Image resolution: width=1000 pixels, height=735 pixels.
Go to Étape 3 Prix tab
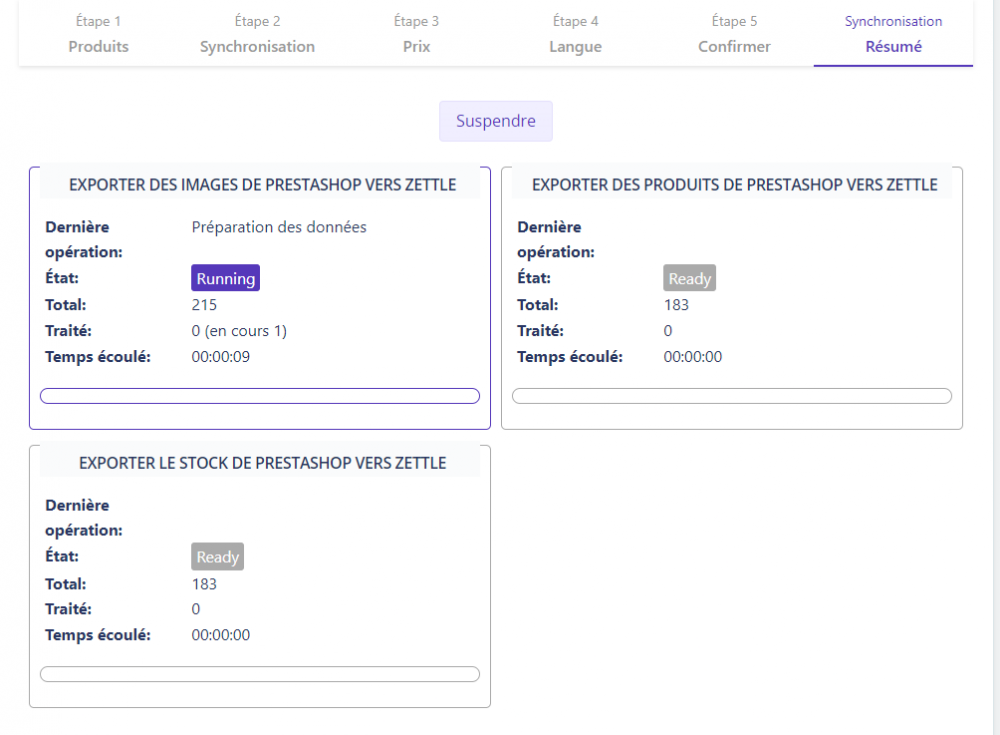416,34
